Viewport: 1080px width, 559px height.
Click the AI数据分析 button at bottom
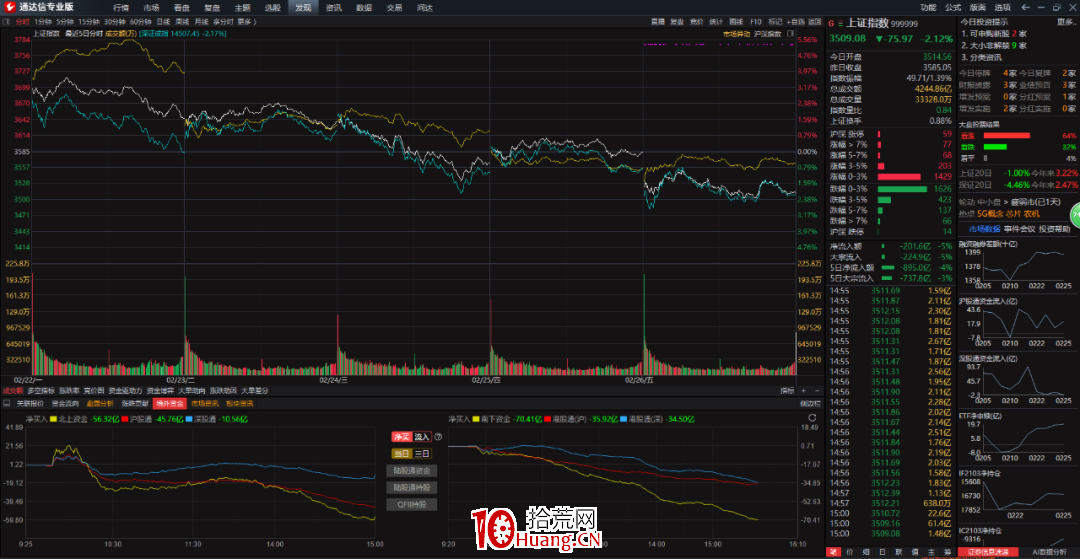pos(1048,552)
